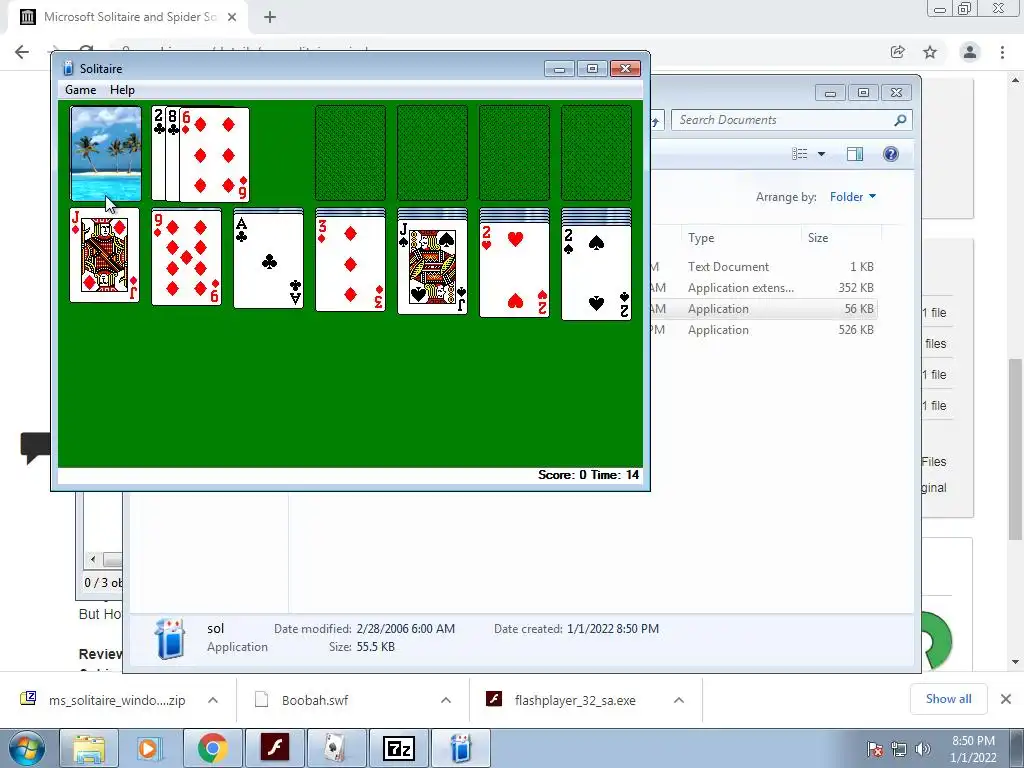The height and width of the screenshot is (768, 1024).
Task: Click the volume speaker tray icon
Action: point(922,749)
